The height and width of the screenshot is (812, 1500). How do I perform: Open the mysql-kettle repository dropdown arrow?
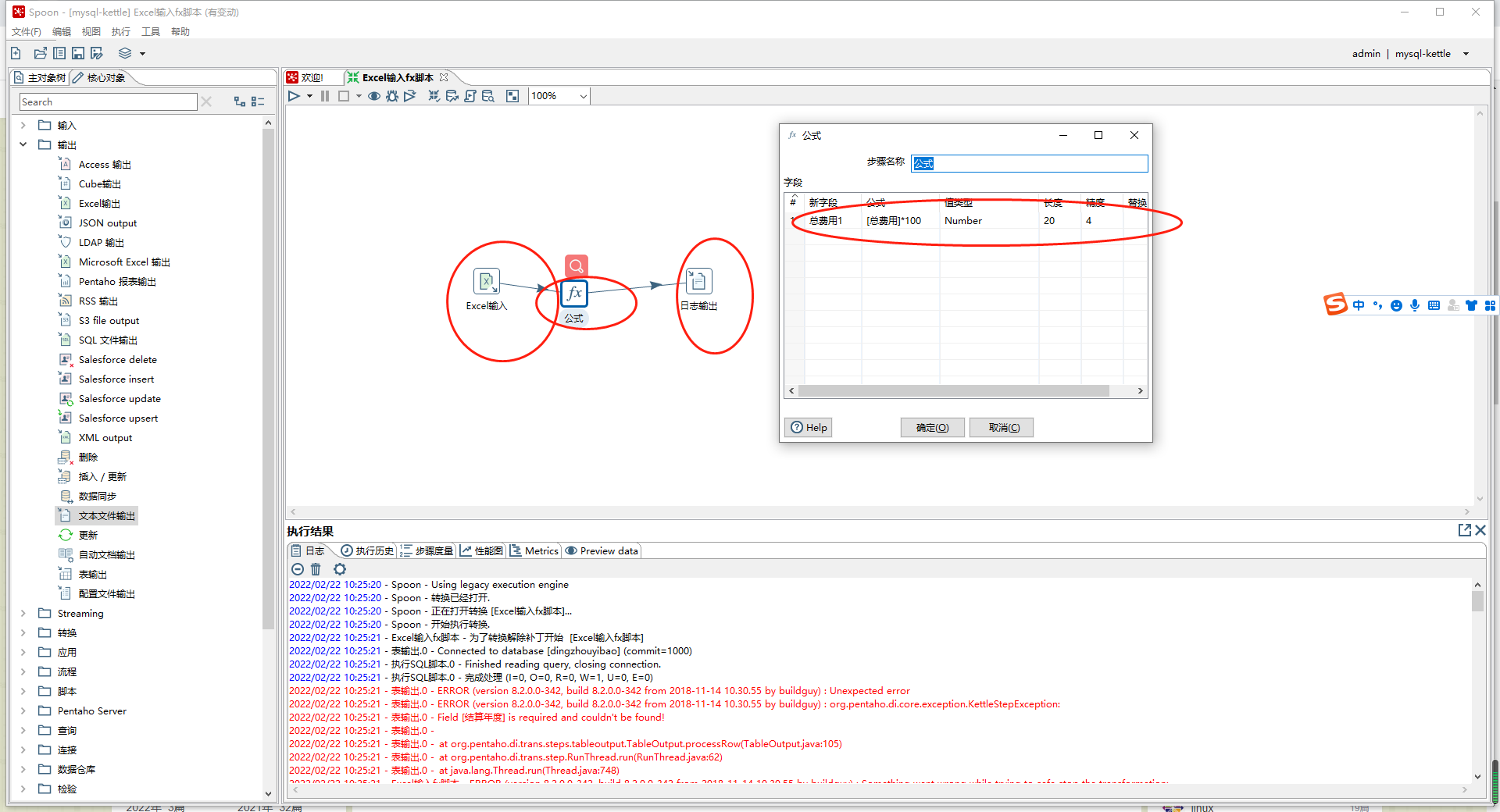[x=1466, y=54]
